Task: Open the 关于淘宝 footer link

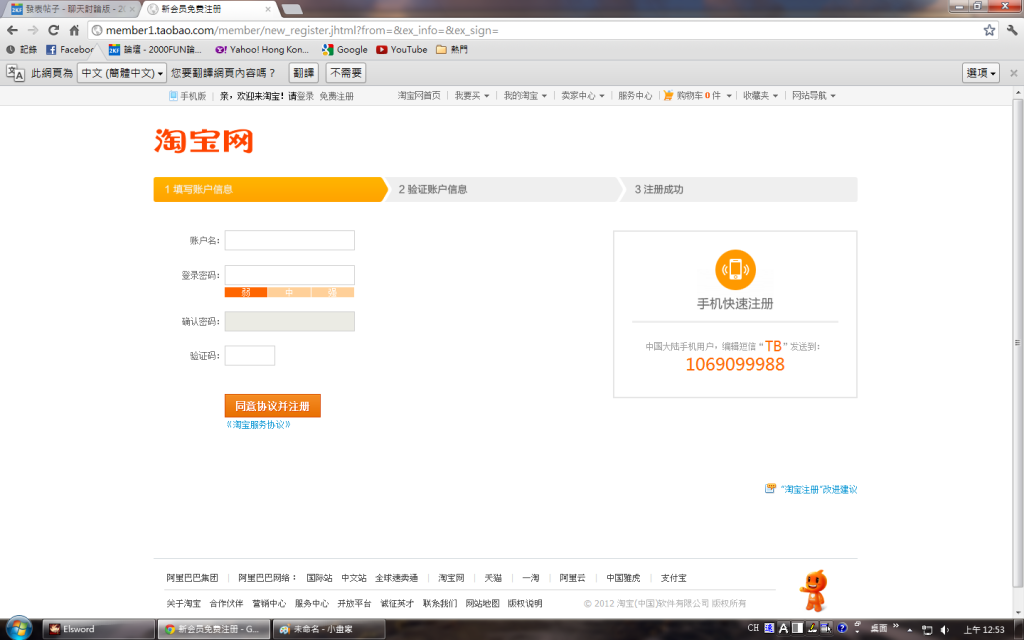Action: click(x=184, y=603)
